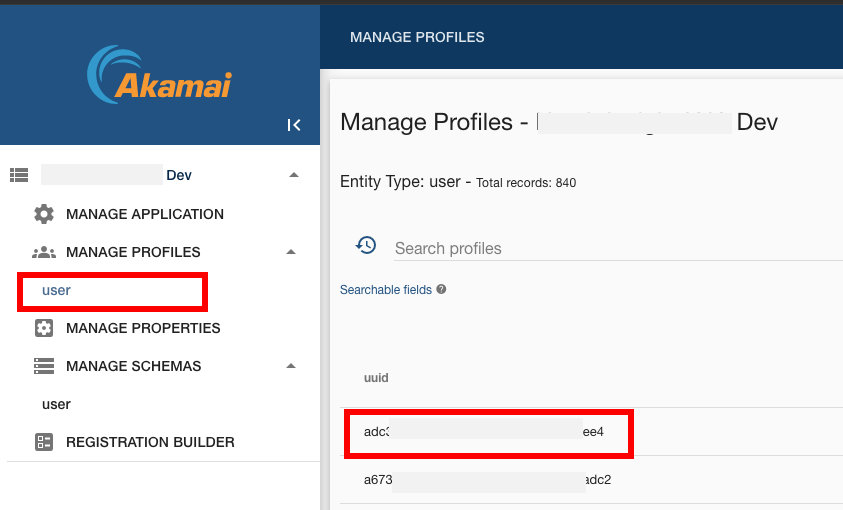Open the user schema under Manage Schemas
843x510 pixels.
(57, 404)
